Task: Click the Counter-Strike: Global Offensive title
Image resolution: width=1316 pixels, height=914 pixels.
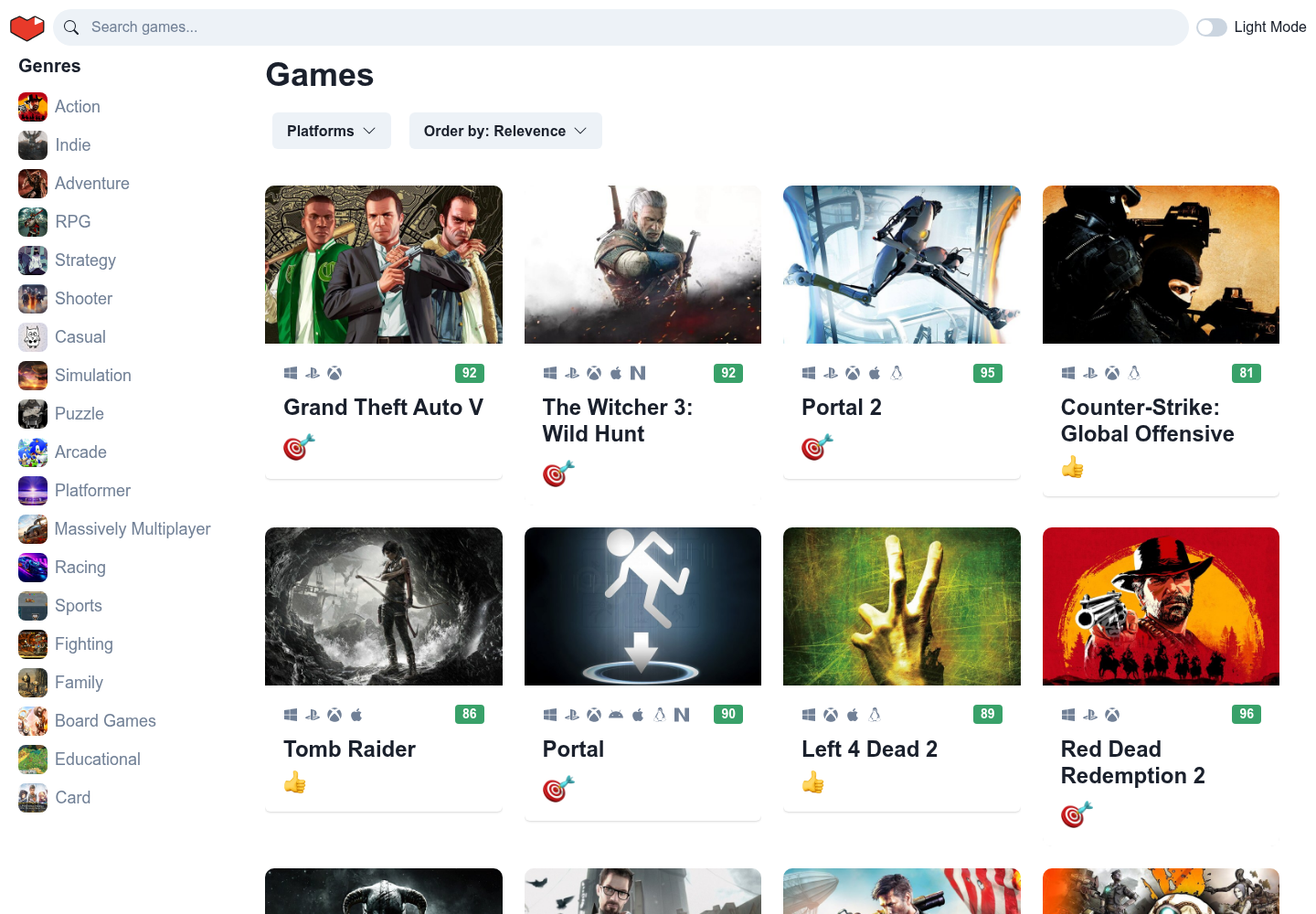Action: tap(1148, 420)
